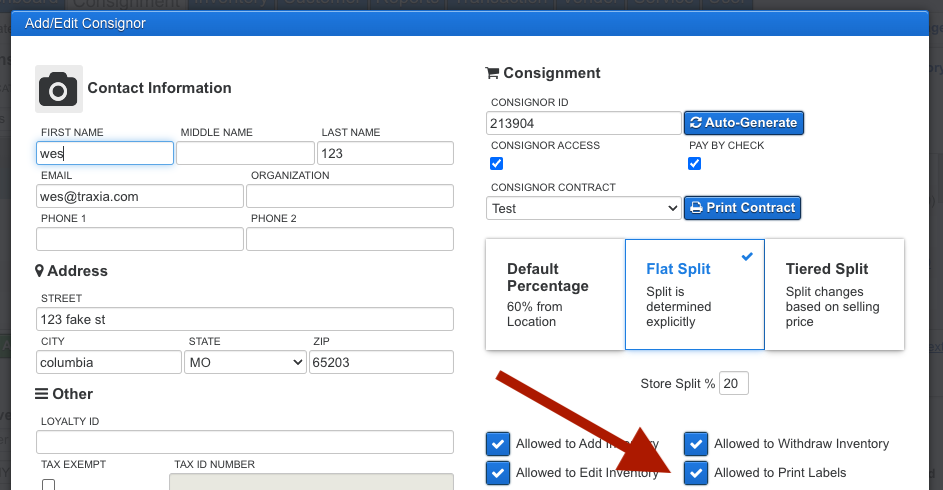
Task: Open the Consignor Contract dropdown
Action: pyautogui.click(x=583, y=208)
